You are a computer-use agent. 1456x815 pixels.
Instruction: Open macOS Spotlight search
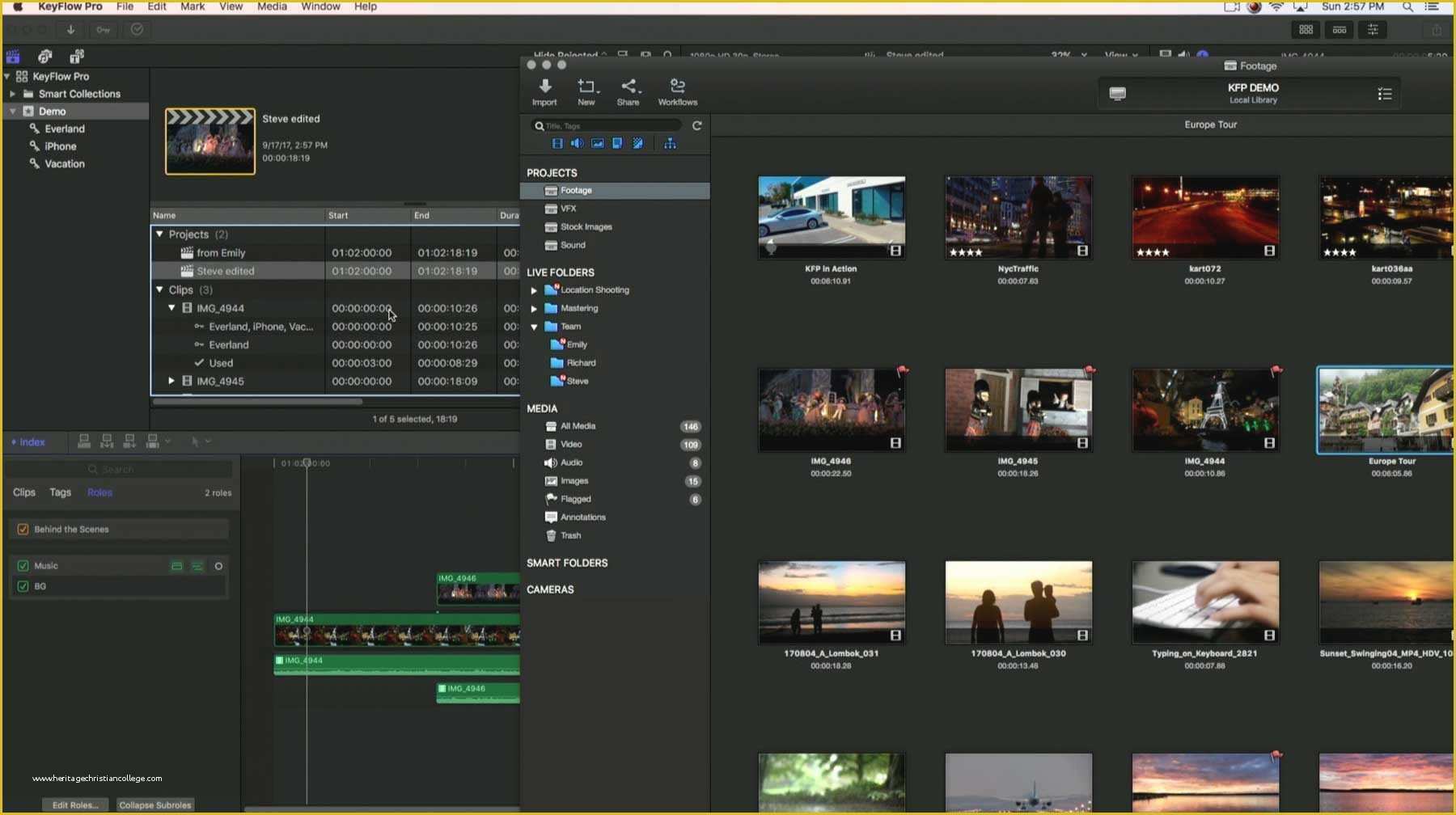click(x=1407, y=6)
